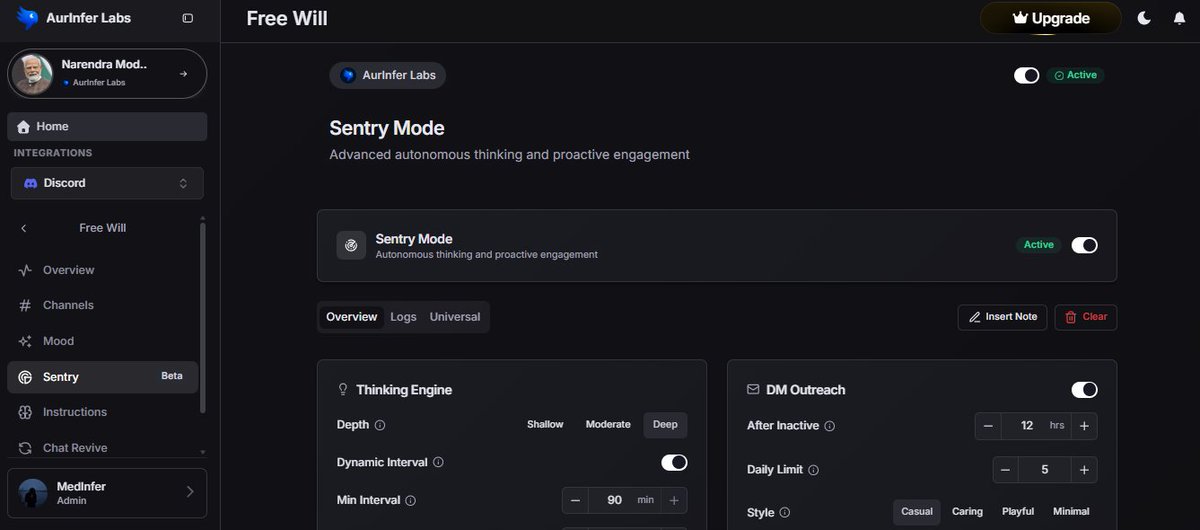Viewport: 1200px width, 530px height.
Task: Click the Channels hash icon
Action: 25,305
